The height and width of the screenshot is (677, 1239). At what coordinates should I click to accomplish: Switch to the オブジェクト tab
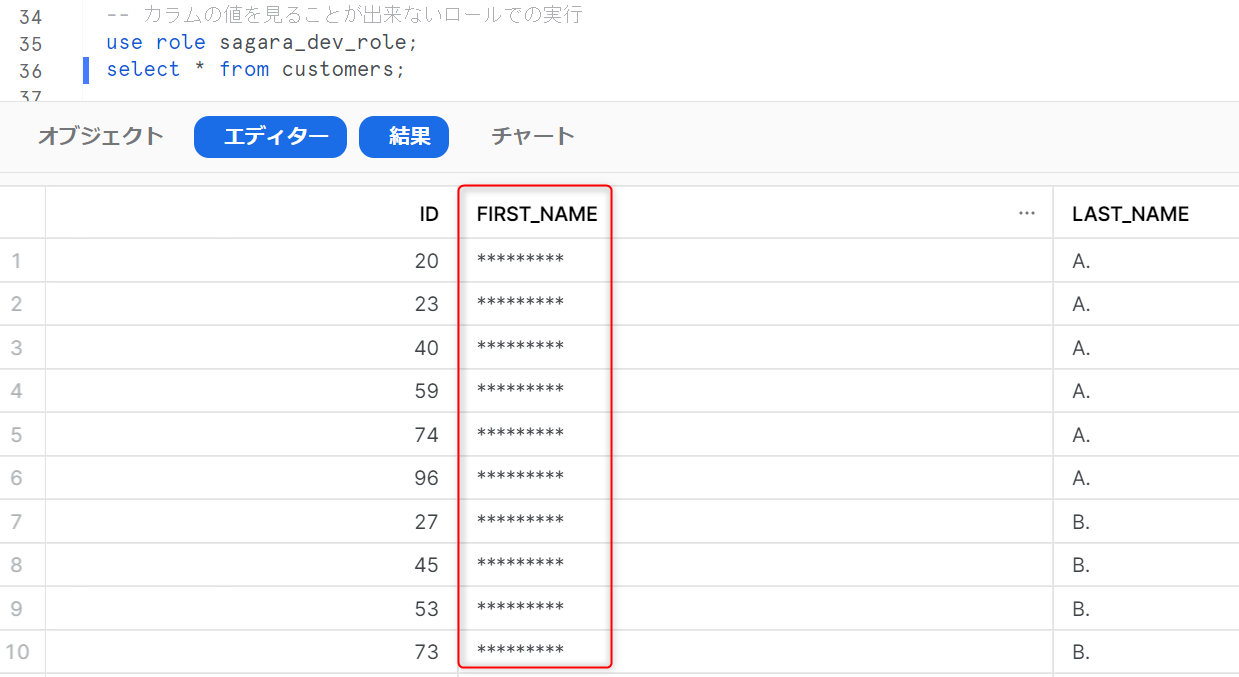click(99, 135)
